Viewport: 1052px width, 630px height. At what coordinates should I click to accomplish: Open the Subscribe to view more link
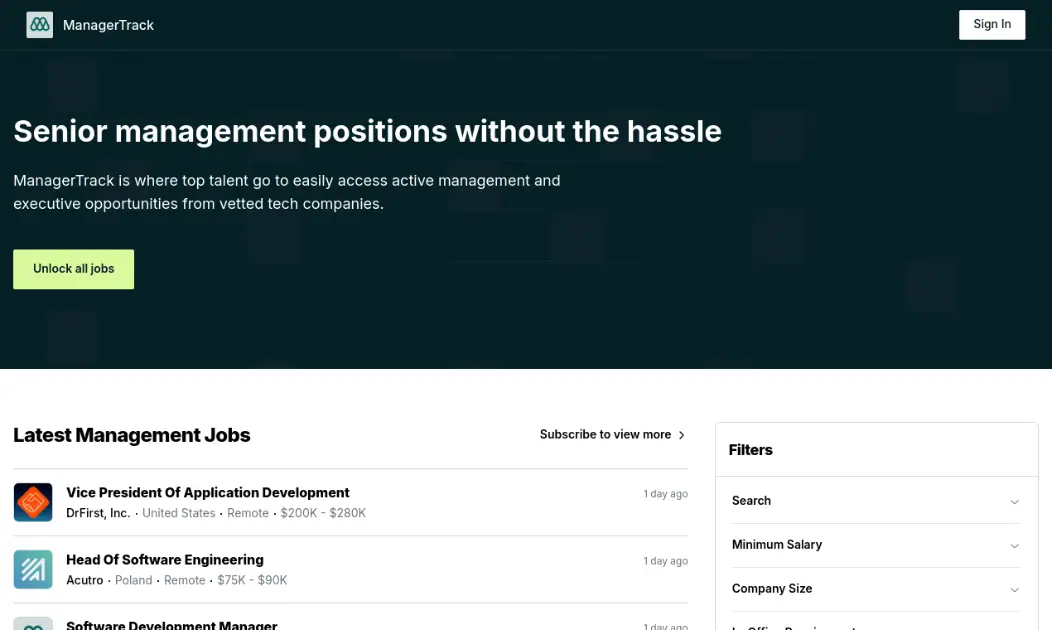(x=604, y=434)
